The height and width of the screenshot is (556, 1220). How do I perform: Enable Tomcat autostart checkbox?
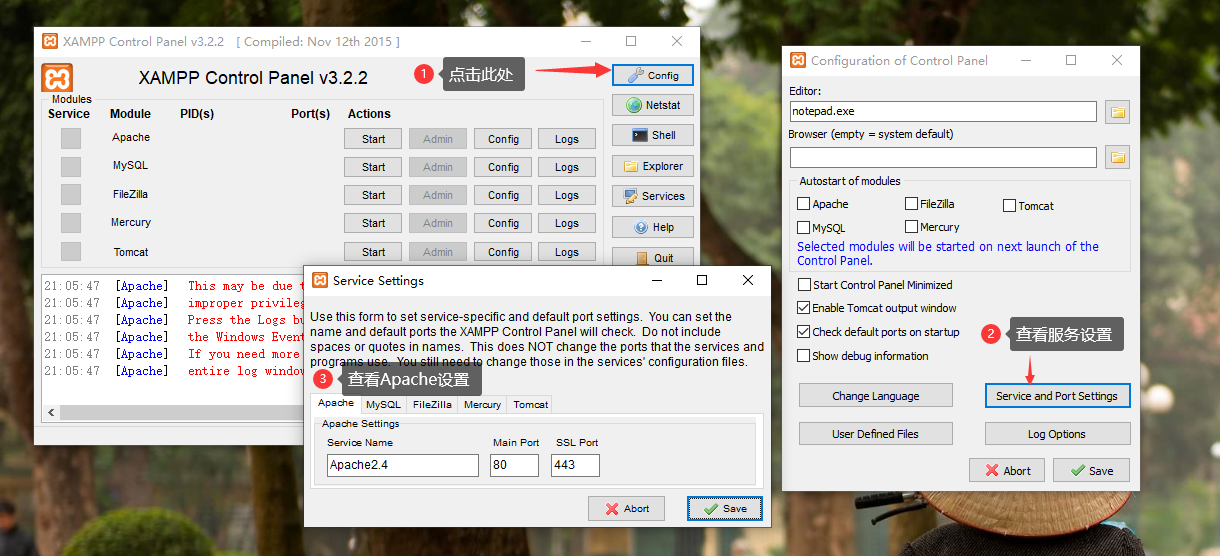click(x=1009, y=205)
